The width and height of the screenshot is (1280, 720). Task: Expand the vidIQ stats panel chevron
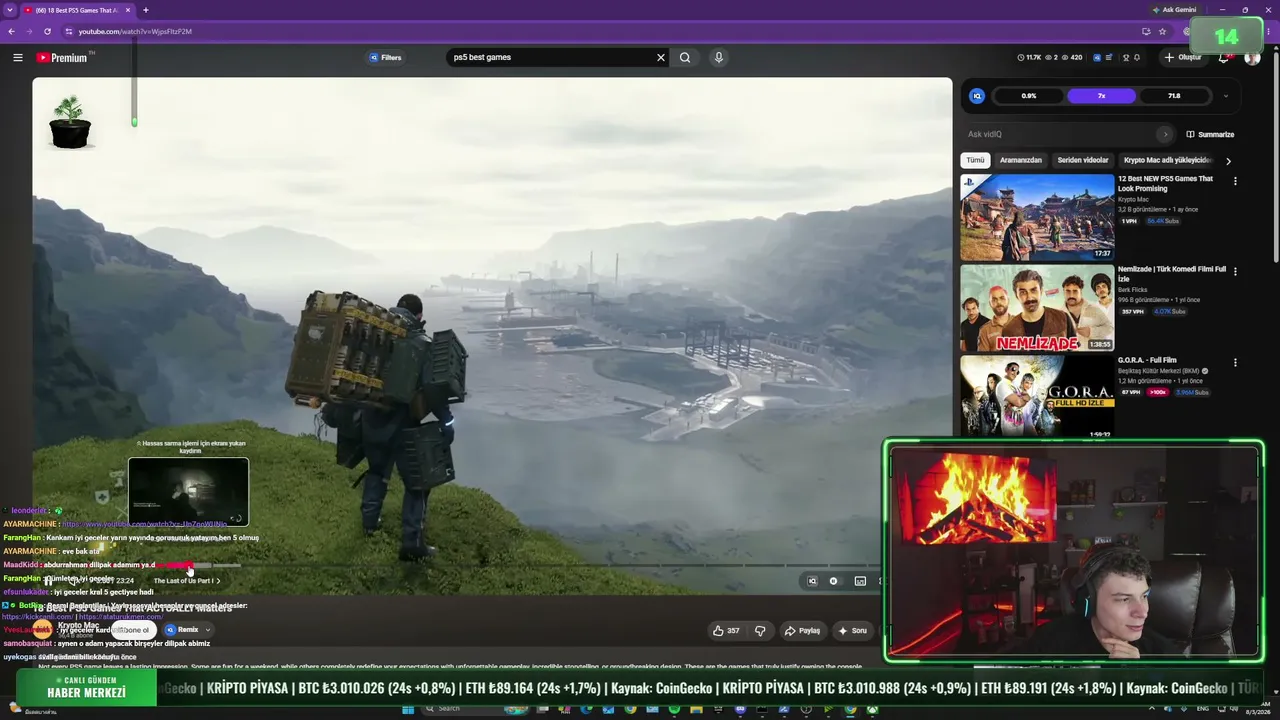(1226, 96)
